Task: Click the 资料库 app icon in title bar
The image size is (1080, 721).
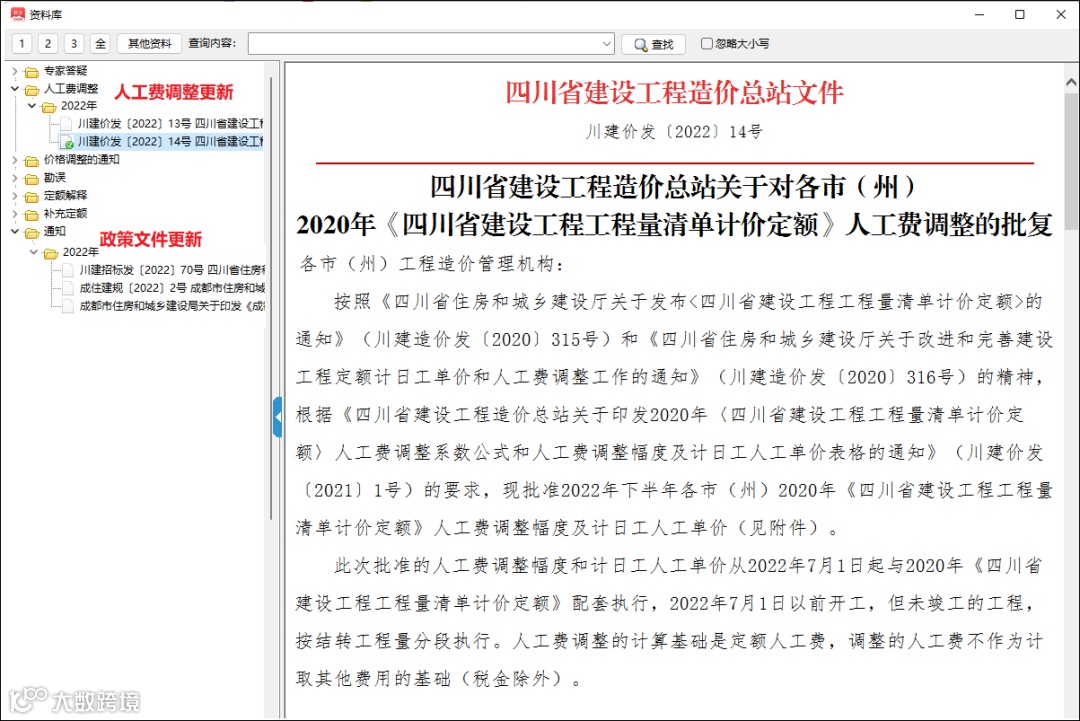Action: point(17,14)
